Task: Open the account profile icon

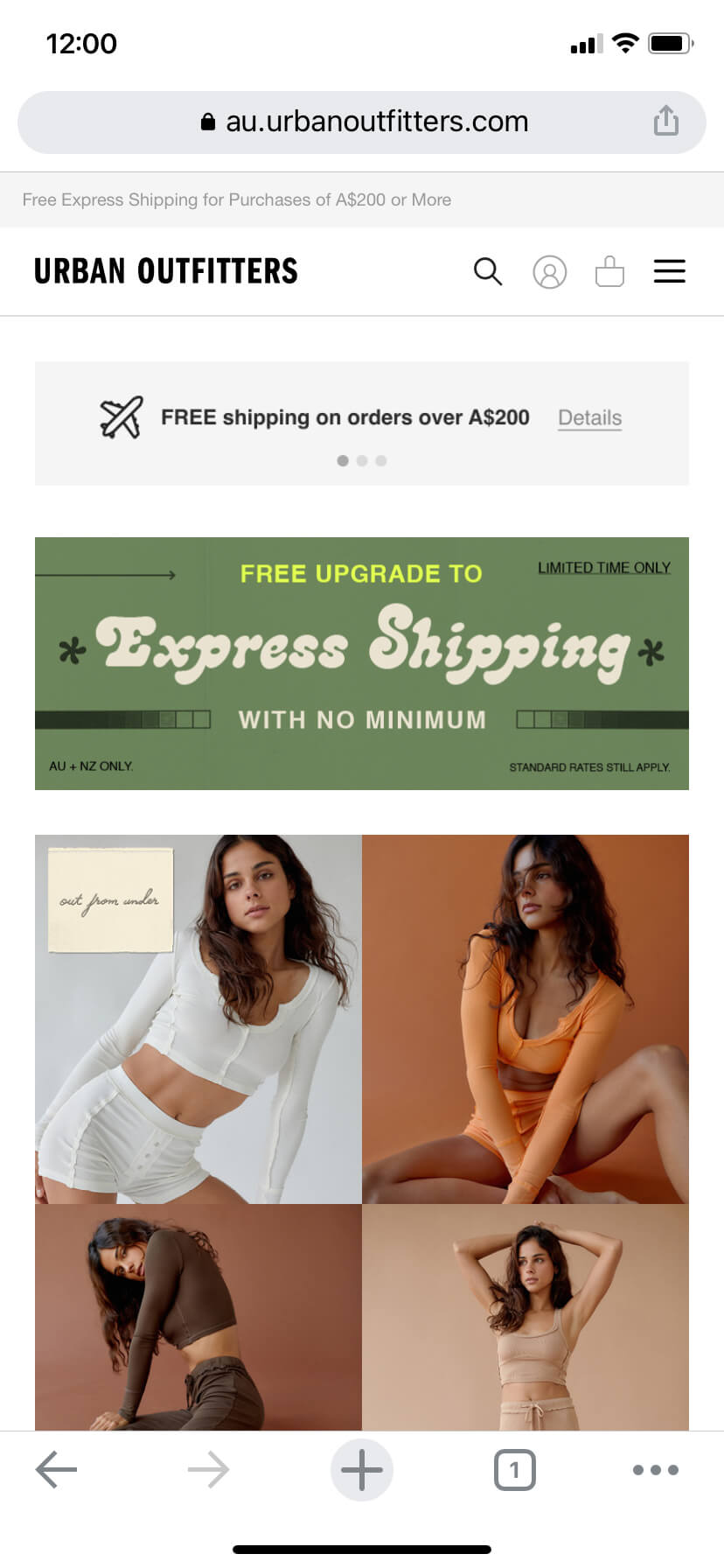Action: pyautogui.click(x=550, y=272)
